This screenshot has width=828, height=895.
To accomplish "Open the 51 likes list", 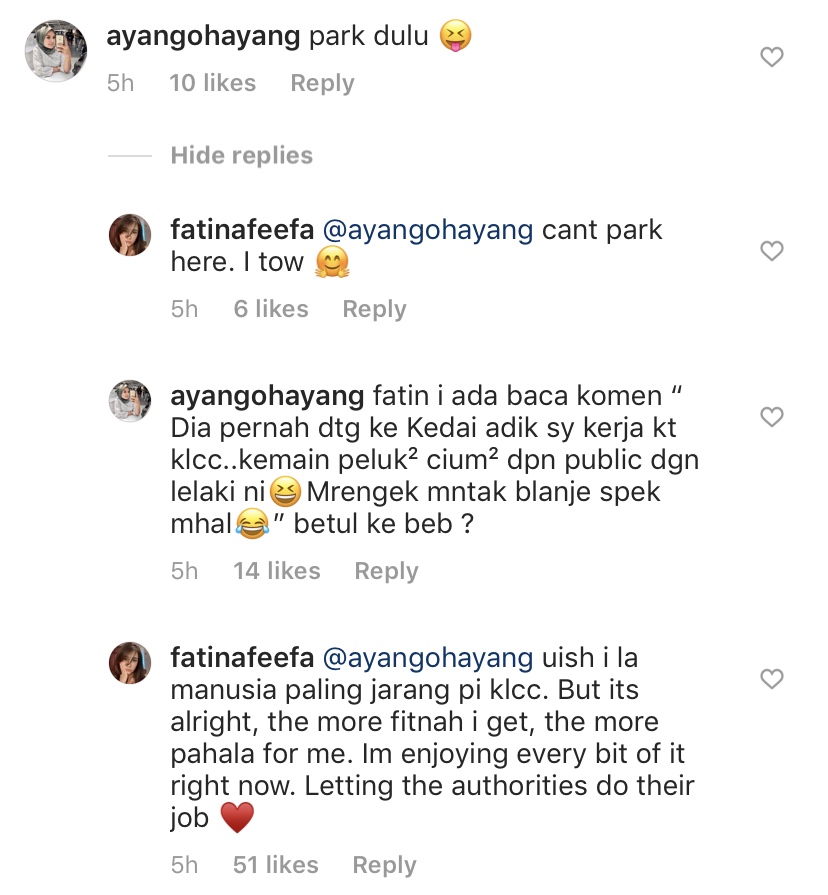I will 275,865.
